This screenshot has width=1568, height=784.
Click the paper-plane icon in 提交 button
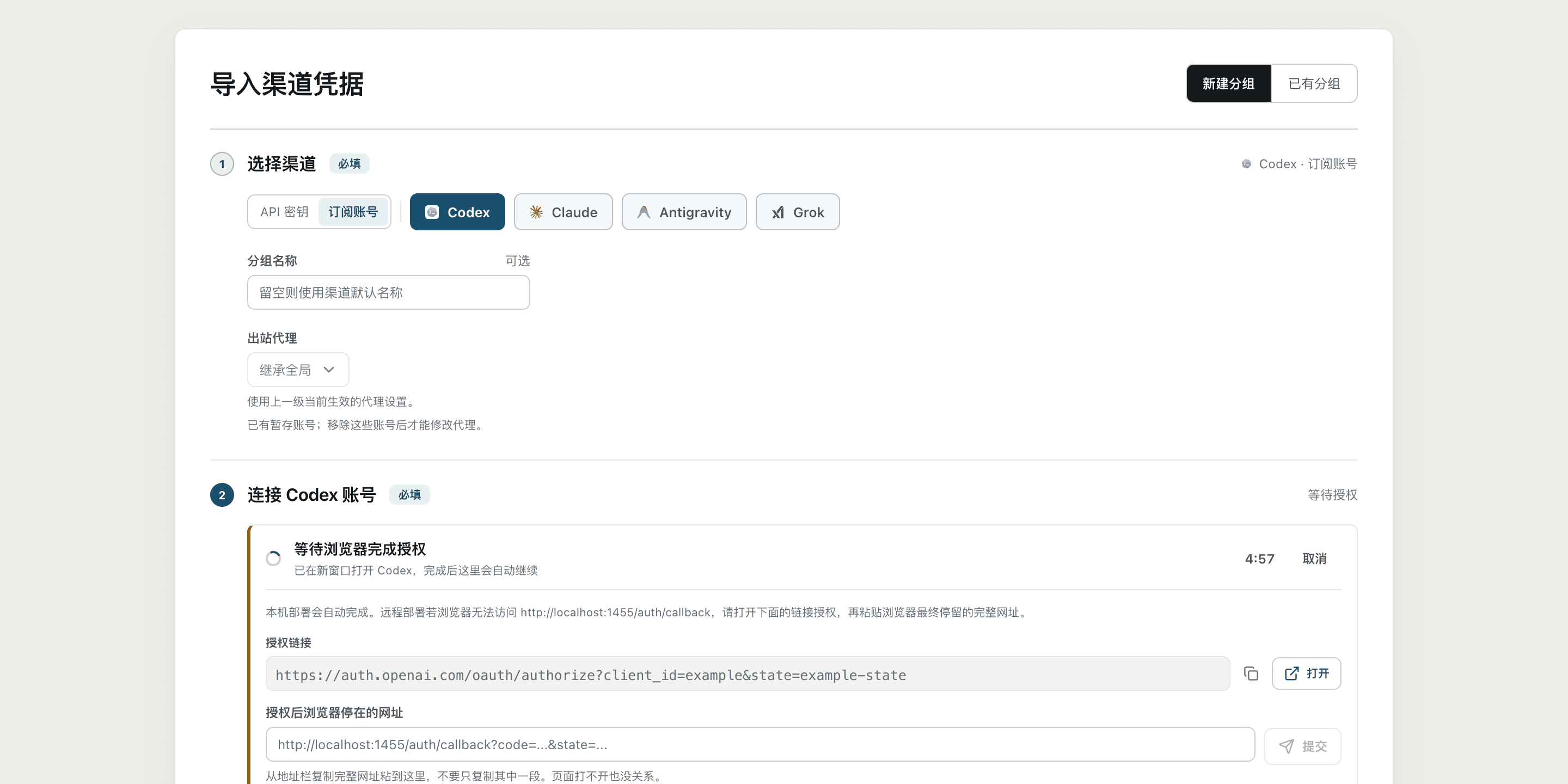coord(1286,746)
